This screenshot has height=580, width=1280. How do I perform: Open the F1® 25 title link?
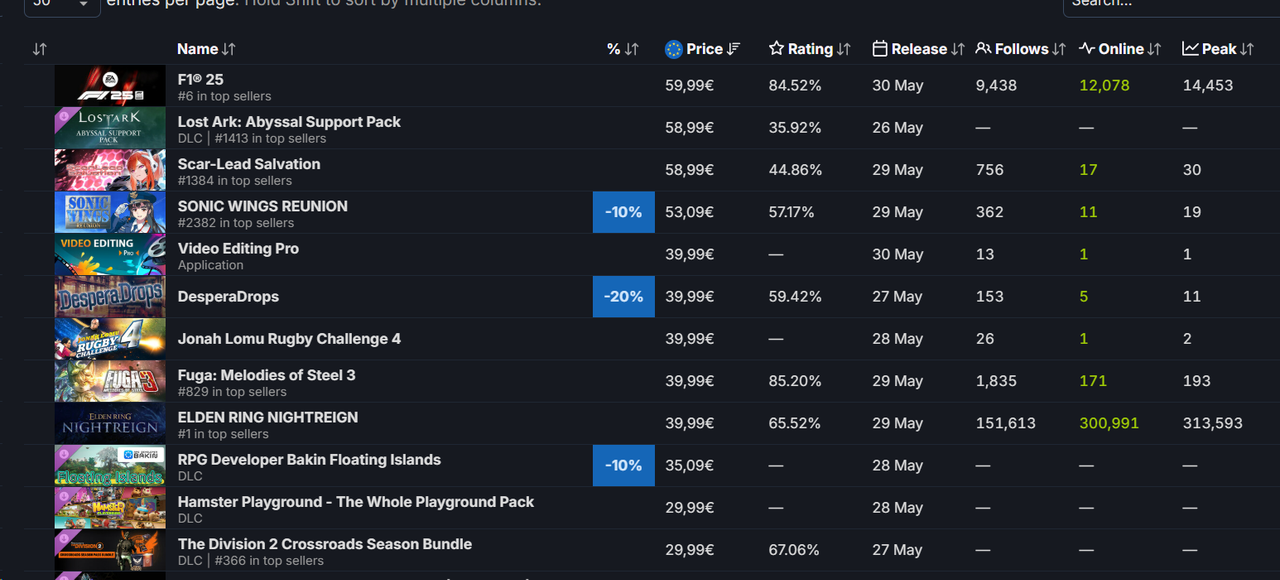click(x=201, y=79)
